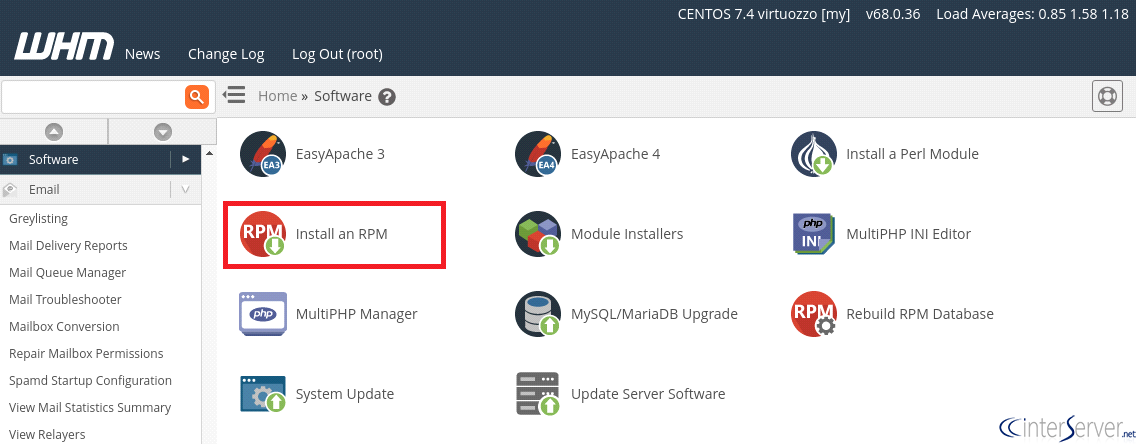Image resolution: width=1136 pixels, height=444 pixels.
Task: Open the EasyApache 4 text link
Action: tap(615, 154)
